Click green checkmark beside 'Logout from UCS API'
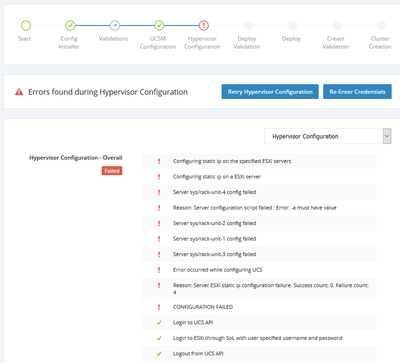The image size is (400, 363). point(159,354)
